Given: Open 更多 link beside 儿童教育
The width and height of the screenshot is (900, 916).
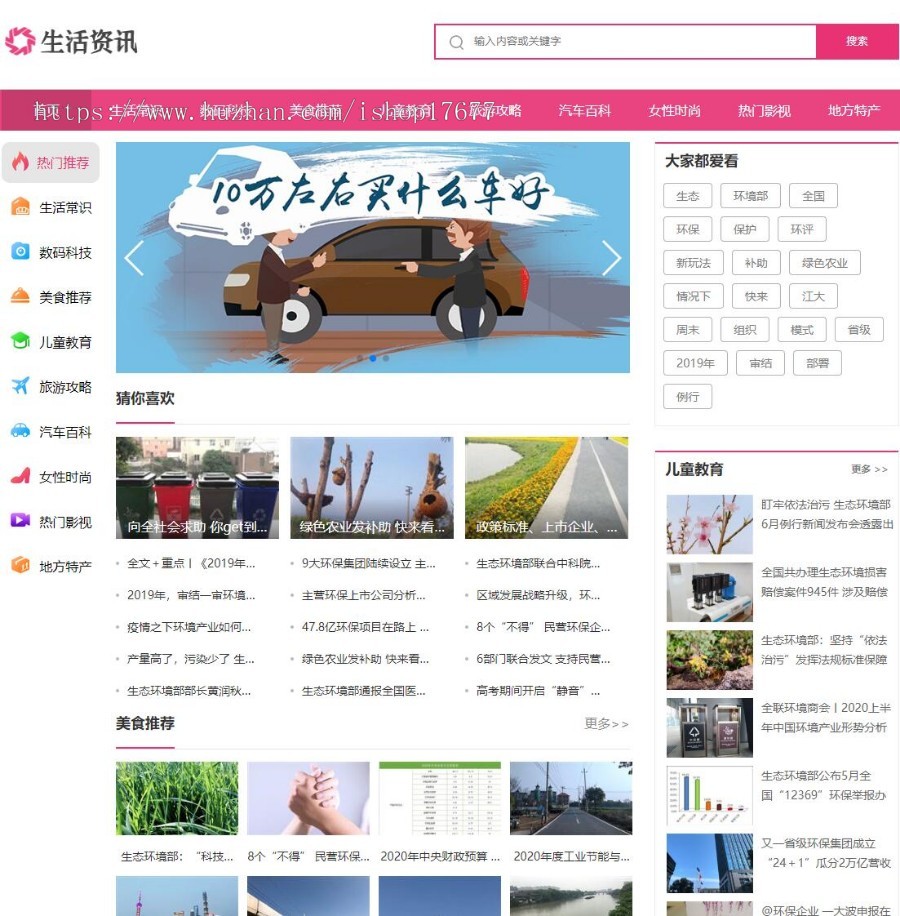Looking at the screenshot, I should coord(869,469).
